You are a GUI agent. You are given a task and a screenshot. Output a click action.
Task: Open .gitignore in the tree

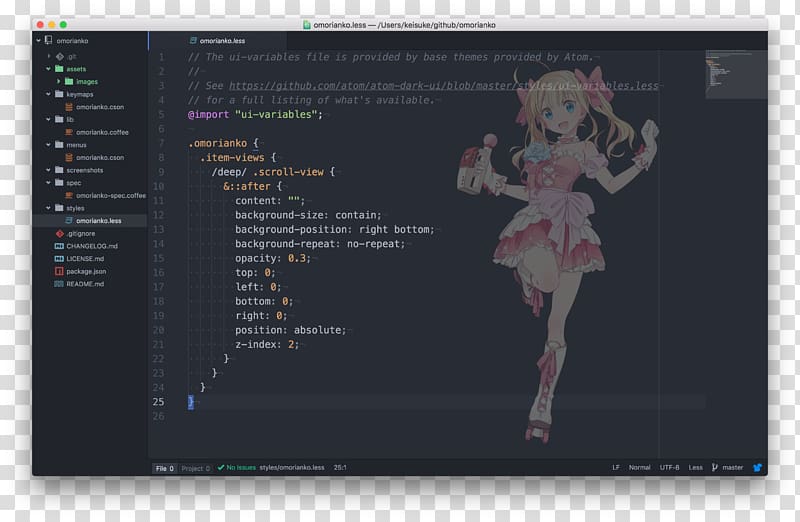click(81, 233)
